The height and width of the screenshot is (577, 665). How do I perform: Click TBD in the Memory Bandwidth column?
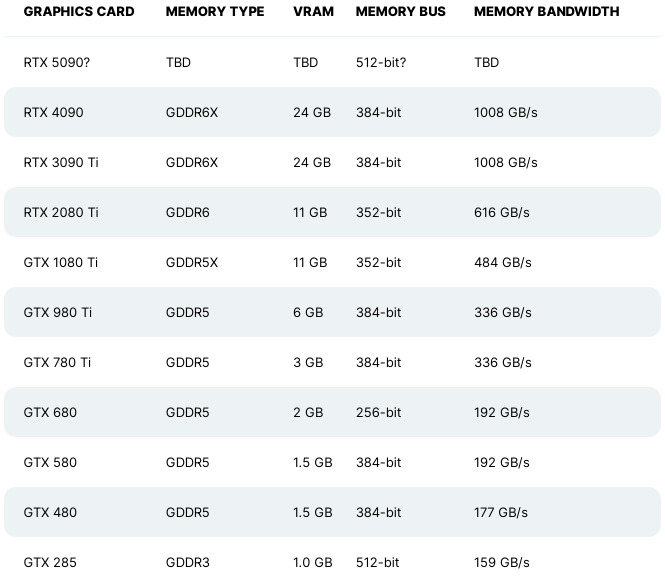click(486, 62)
